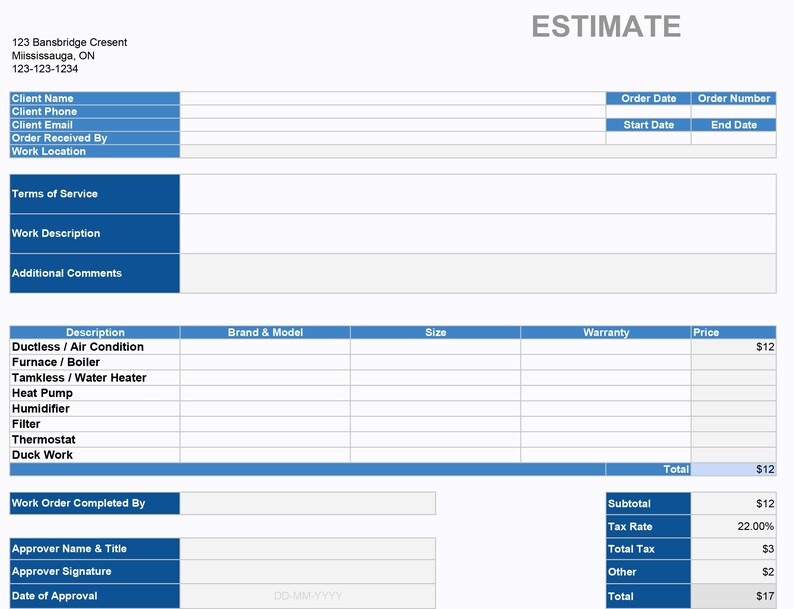Click the $12 price of Ductless / Air Condition
Image resolution: width=794 pixels, height=609 pixels.
pos(734,347)
